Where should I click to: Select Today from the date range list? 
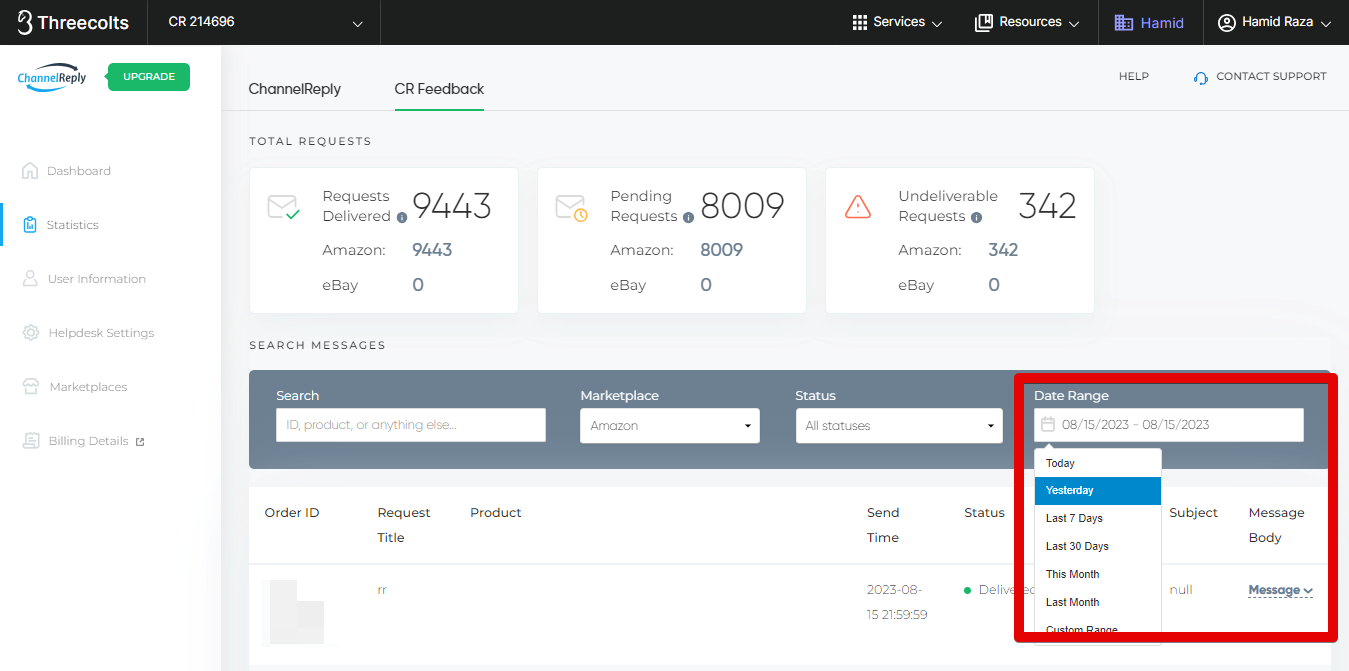pyautogui.click(x=1098, y=463)
